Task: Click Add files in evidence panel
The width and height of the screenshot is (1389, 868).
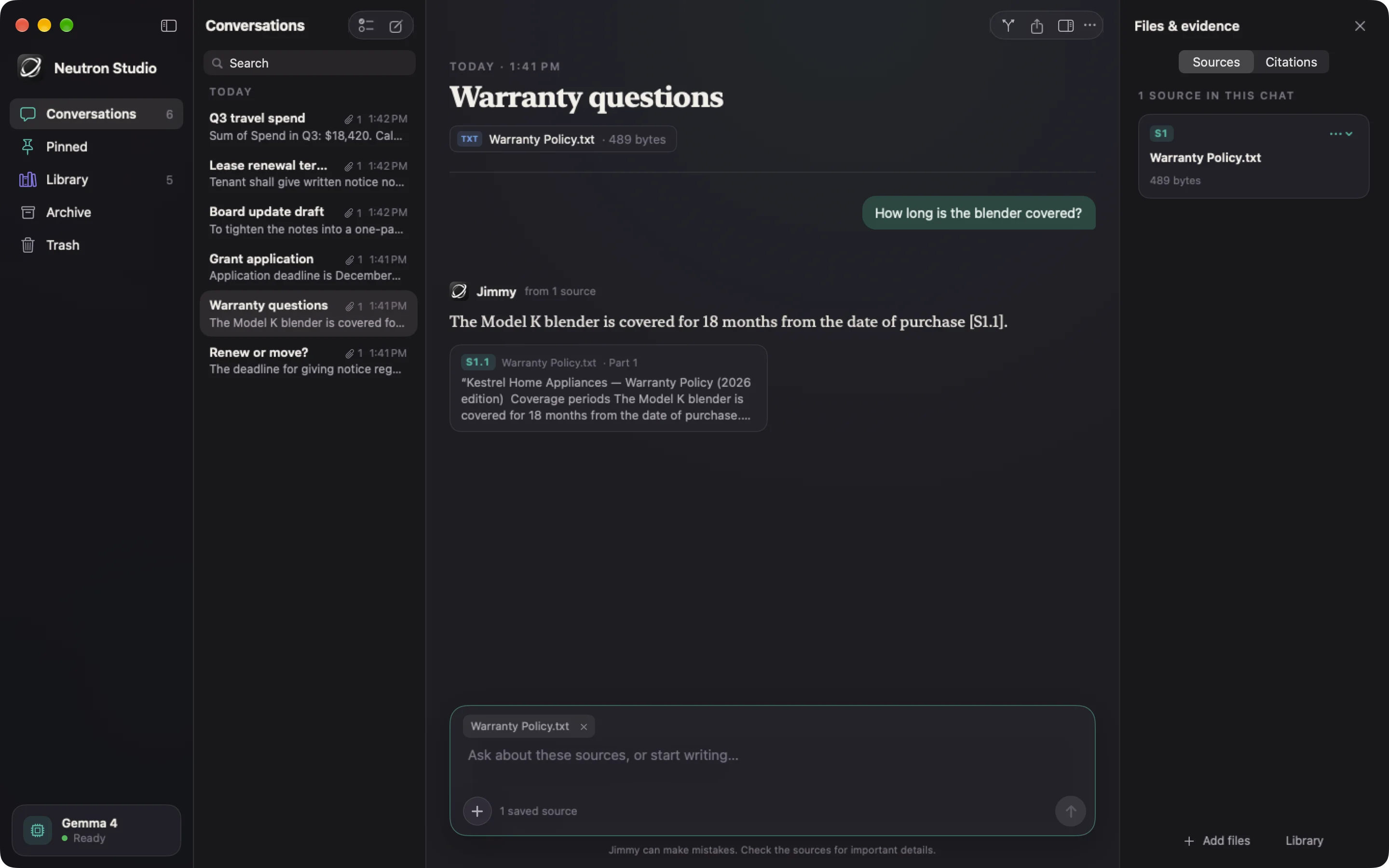Action: point(1217,841)
